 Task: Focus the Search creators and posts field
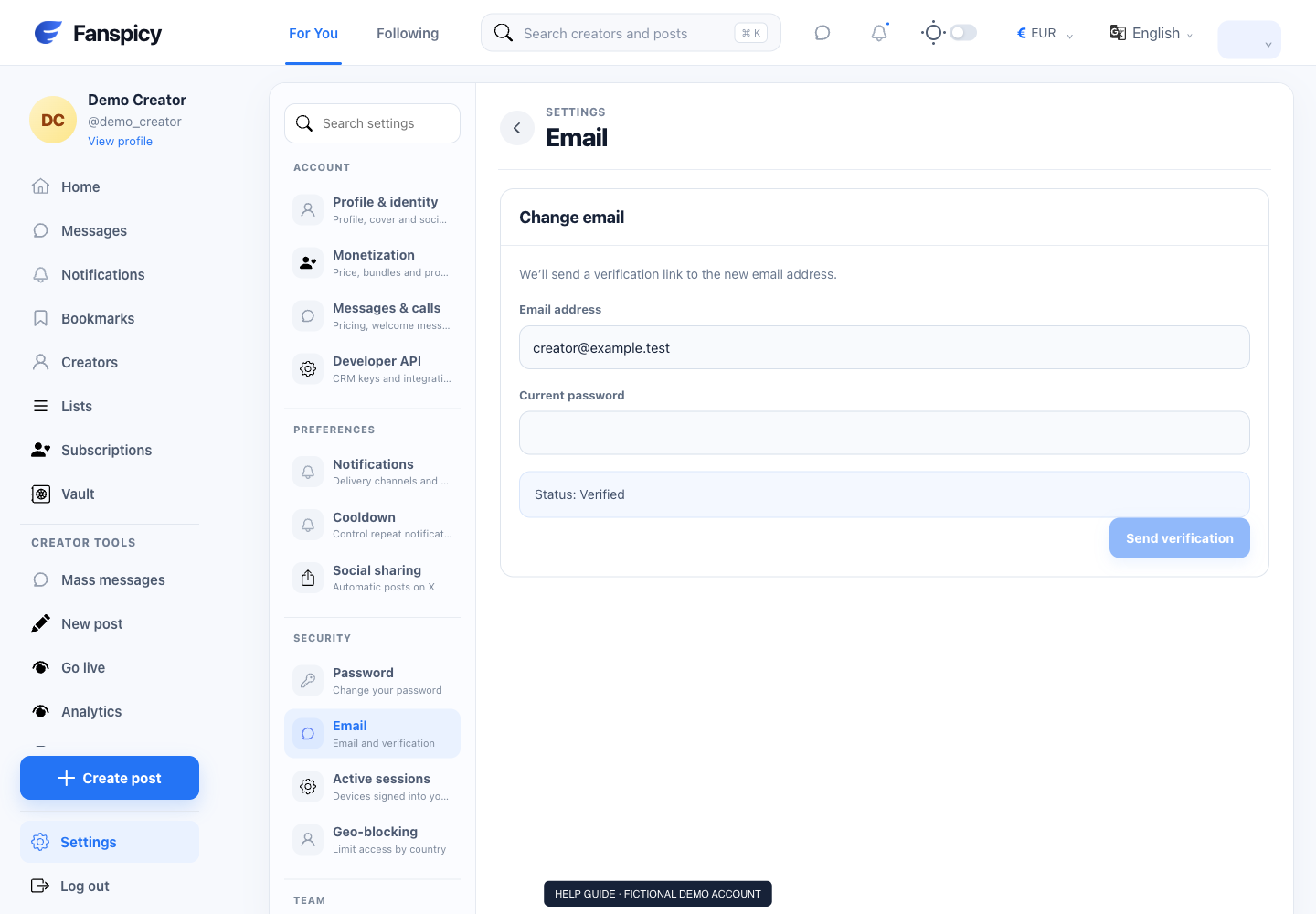coord(631,33)
